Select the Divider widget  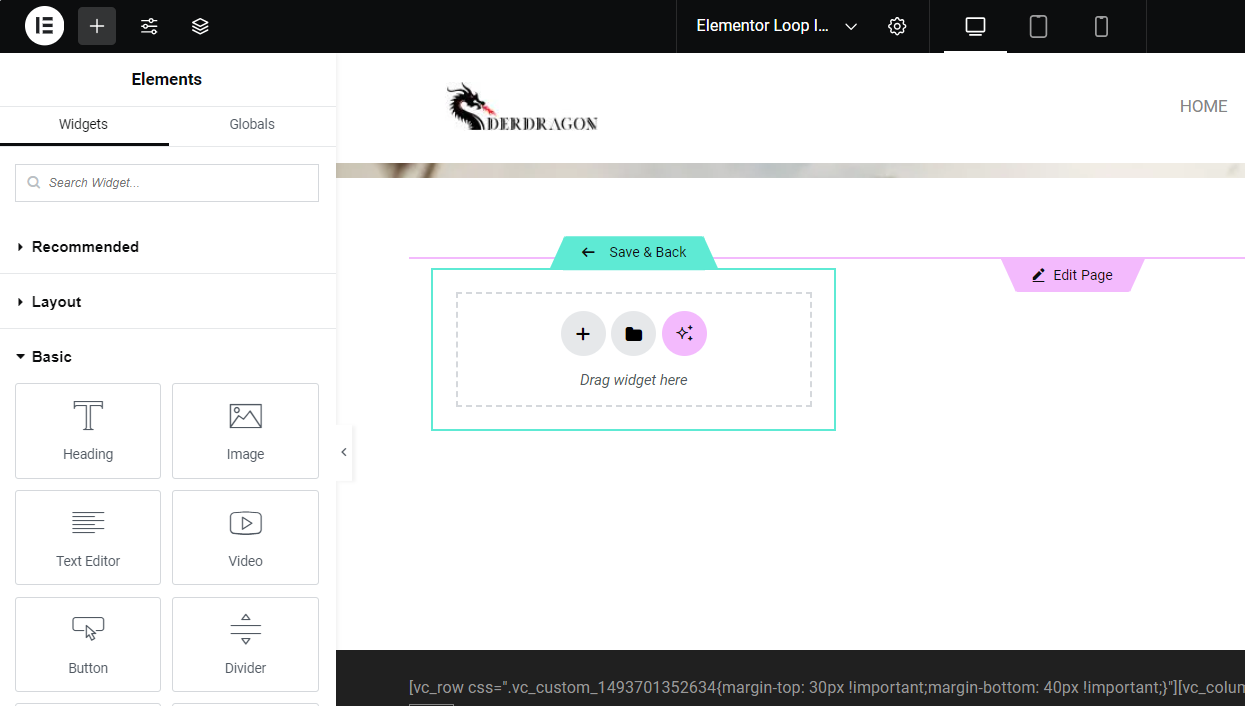pyautogui.click(x=245, y=644)
